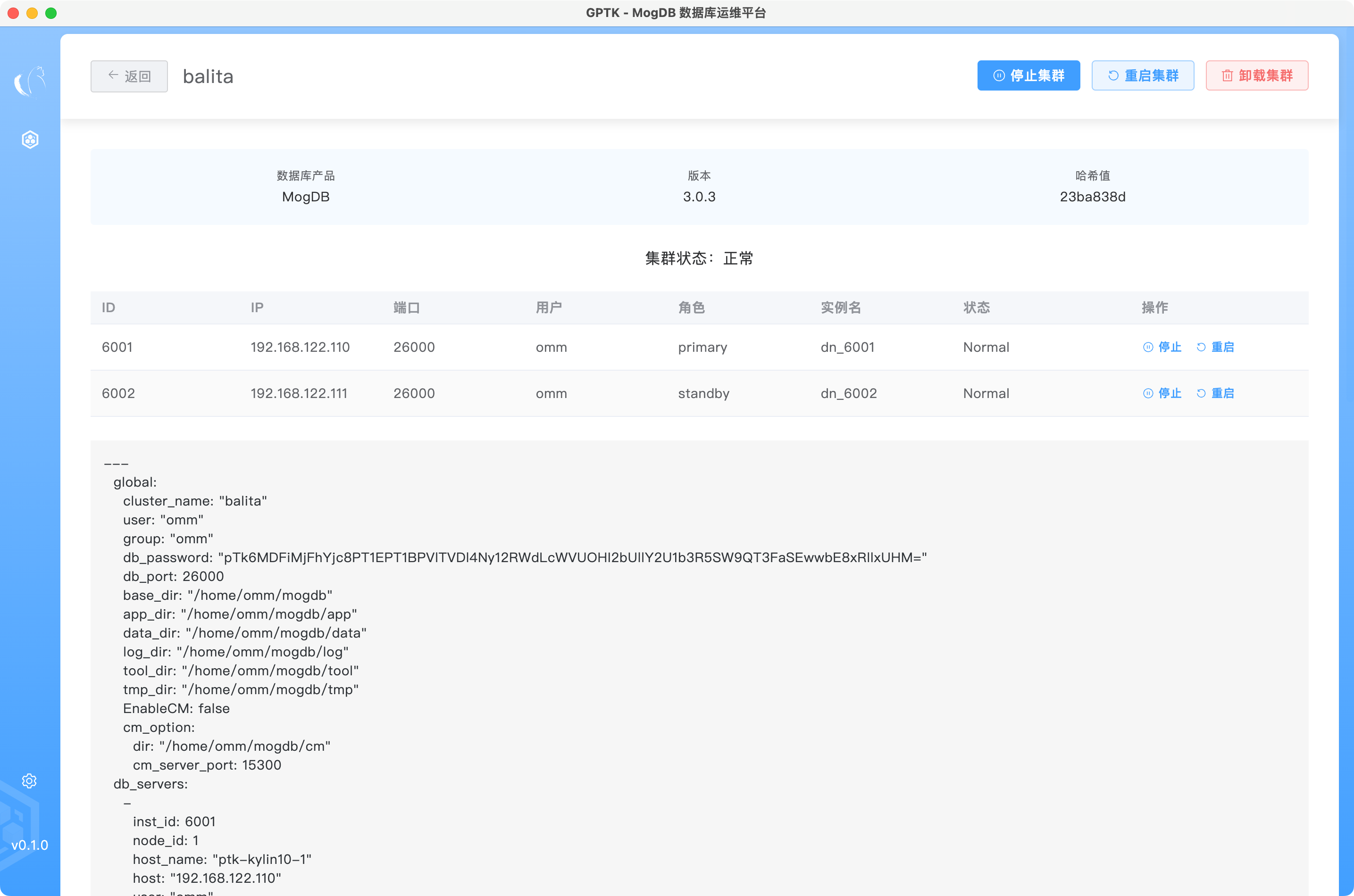Click the inst_id: 6001 line
The height and width of the screenshot is (896, 1354).
[174, 821]
